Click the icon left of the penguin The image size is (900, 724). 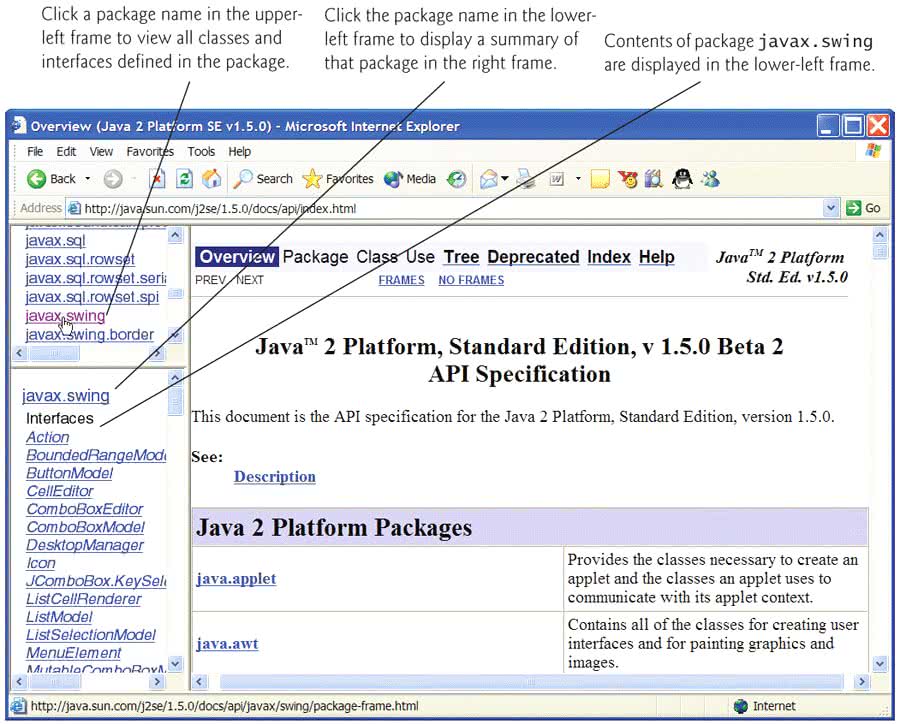654,179
